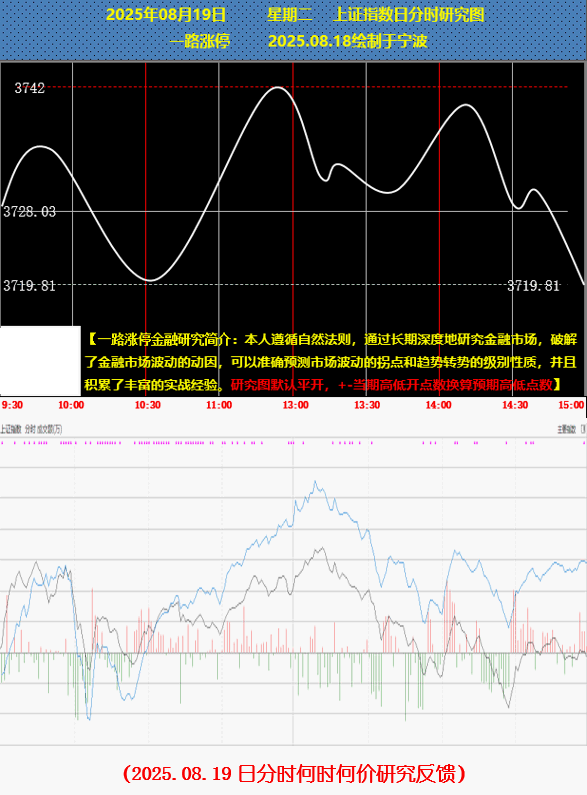Click the 15:00 closing time label
587x795 pixels.
571,405
